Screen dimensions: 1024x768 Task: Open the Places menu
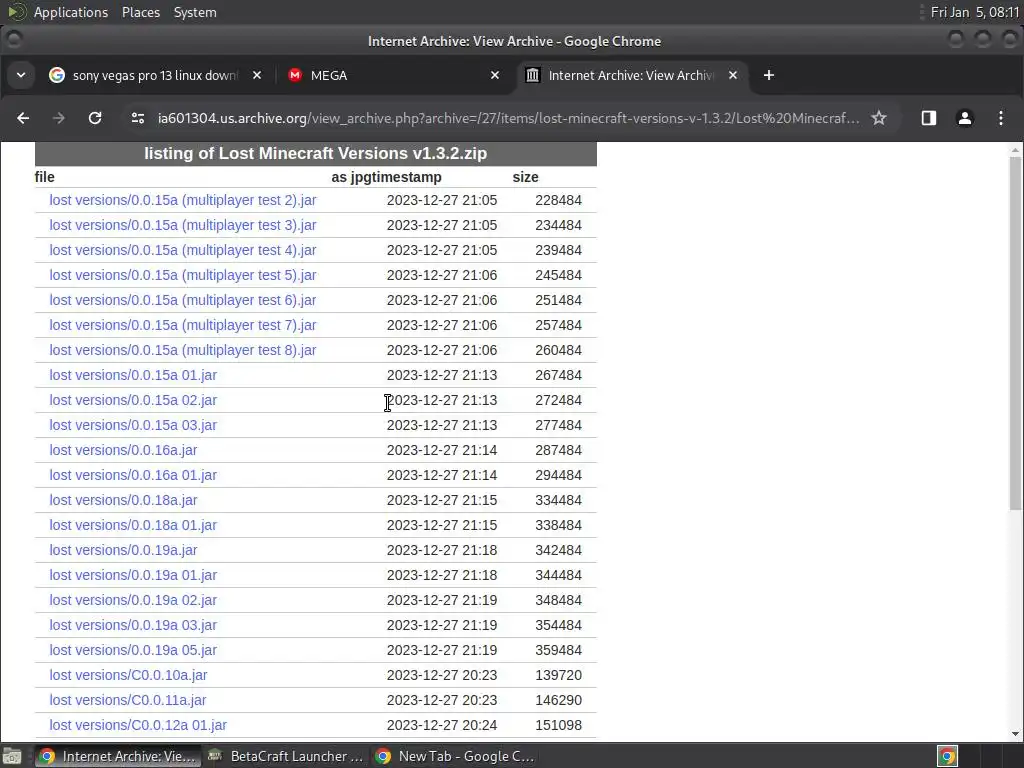(140, 12)
